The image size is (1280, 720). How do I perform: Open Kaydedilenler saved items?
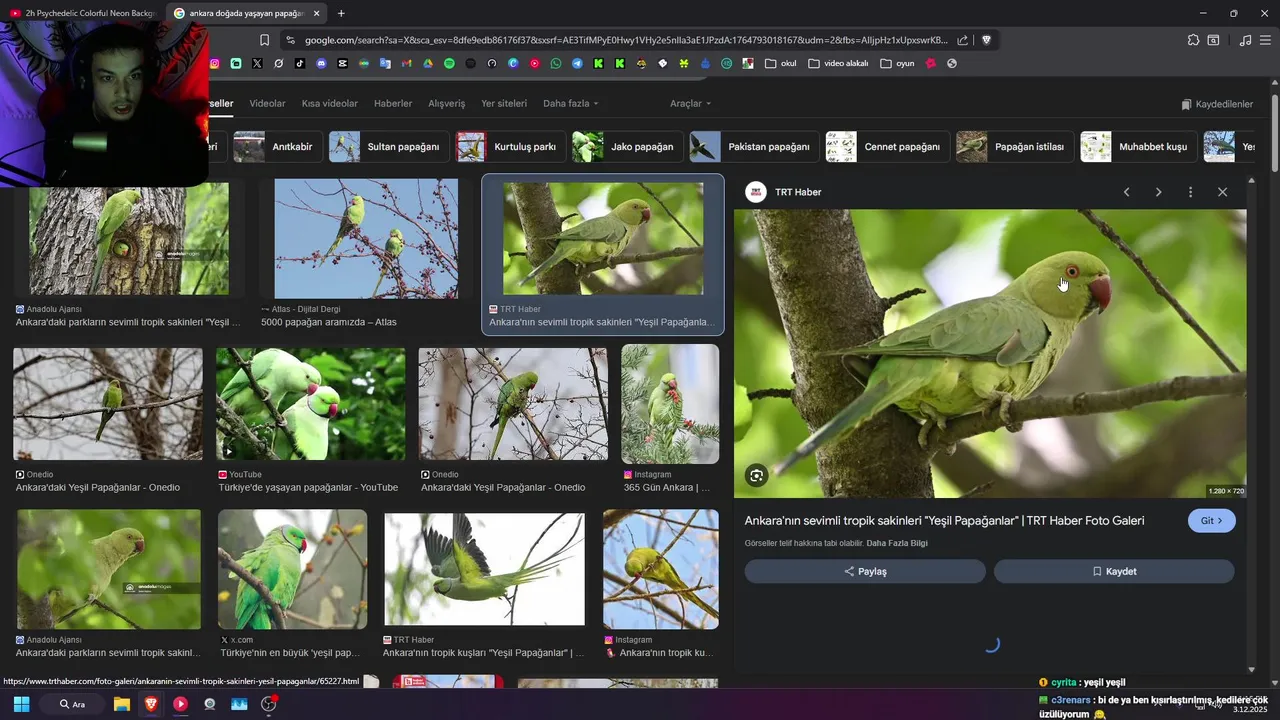[1217, 104]
